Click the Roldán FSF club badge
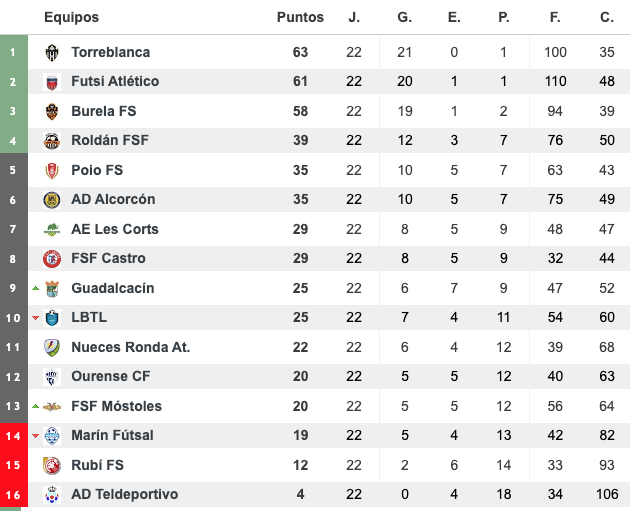Screen dimensions: 630x511 [52, 141]
